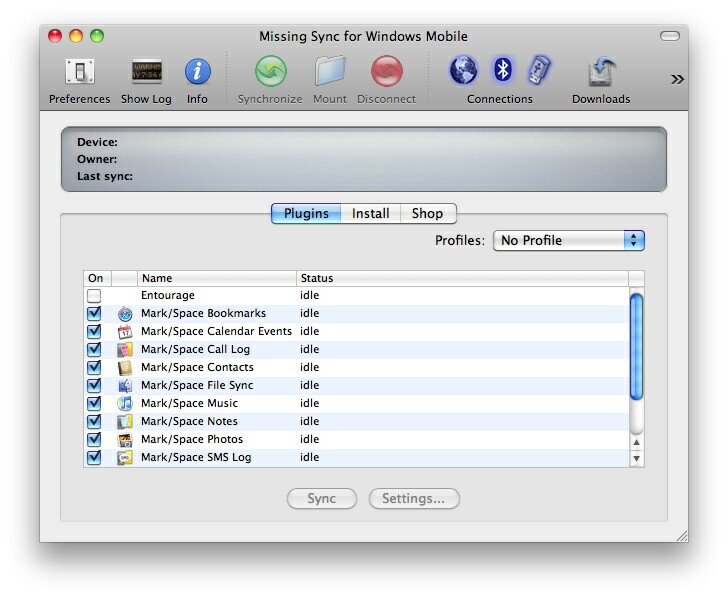Click the SMS Log plugin icon
Image resolution: width=728 pixels, height=597 pixels.
point(124,458)
